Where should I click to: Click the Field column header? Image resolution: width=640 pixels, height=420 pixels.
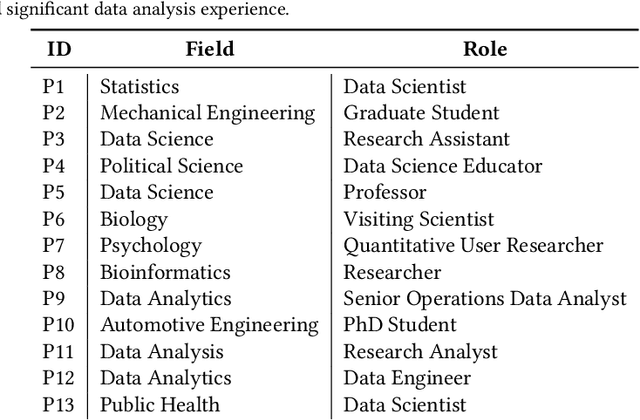209,48
